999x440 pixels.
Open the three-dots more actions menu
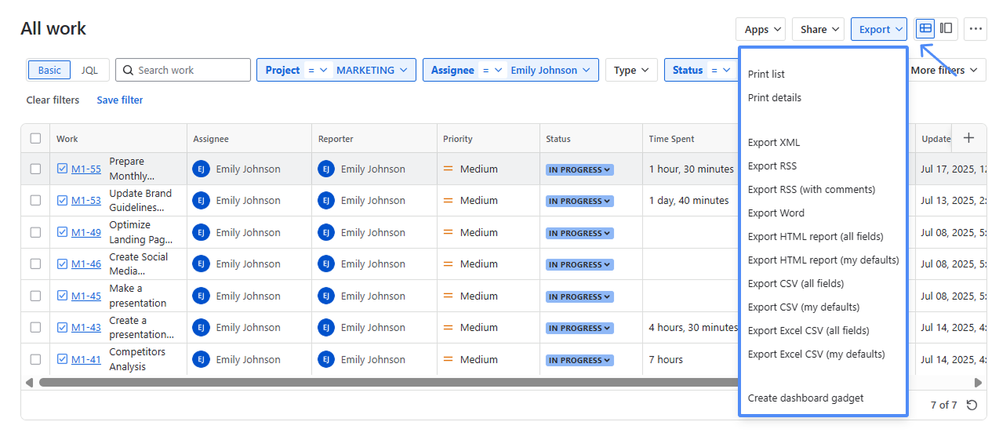[x=975, y=29]
